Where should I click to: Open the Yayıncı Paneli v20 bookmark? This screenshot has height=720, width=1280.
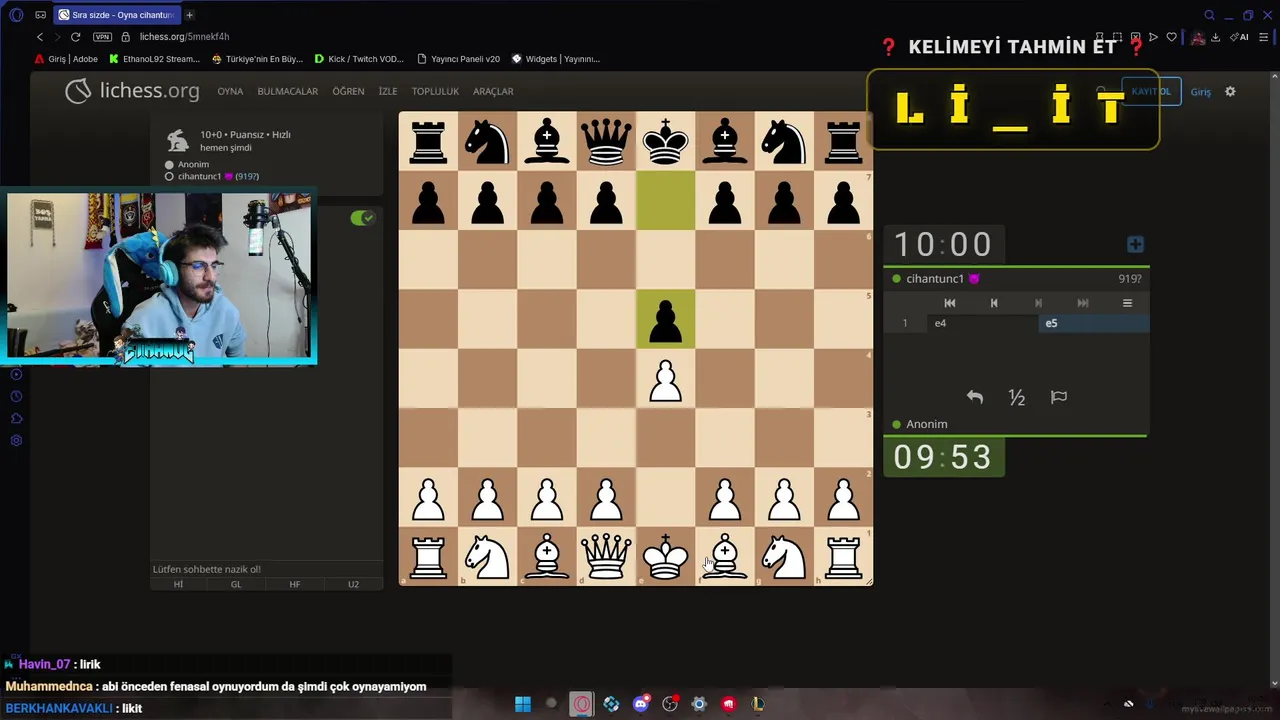point(458,59)
